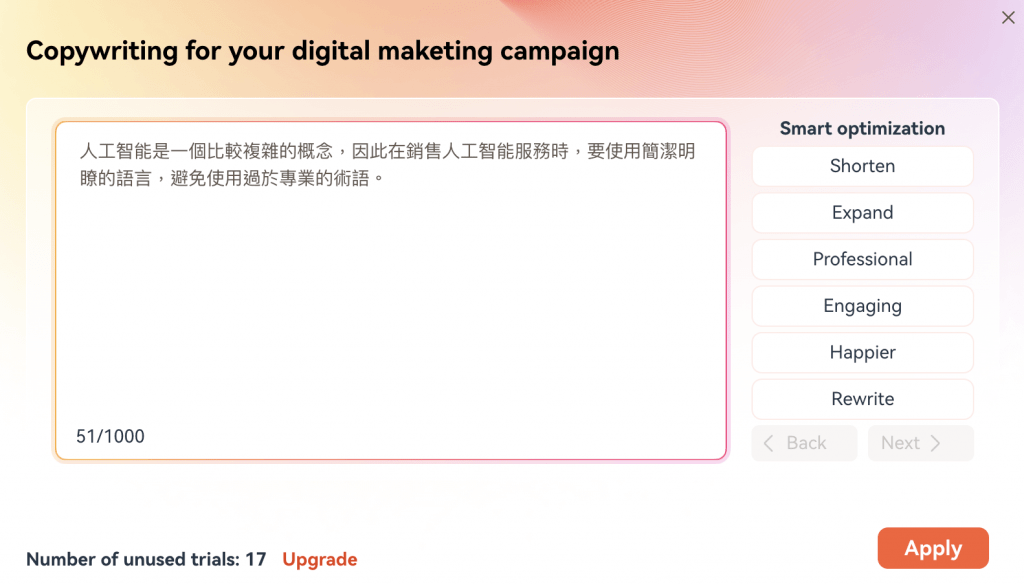Close the copywriting dialog with the X icon

(x=1008, y=18)
